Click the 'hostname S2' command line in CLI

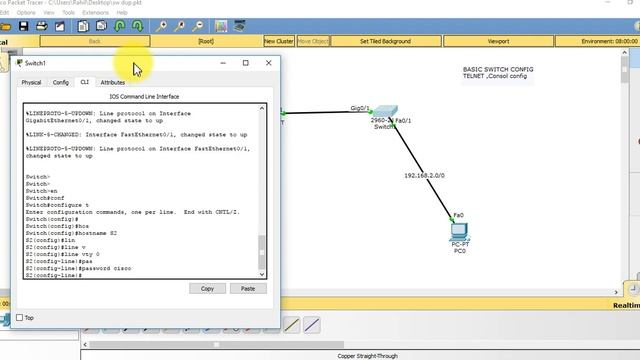click(71, 233)
